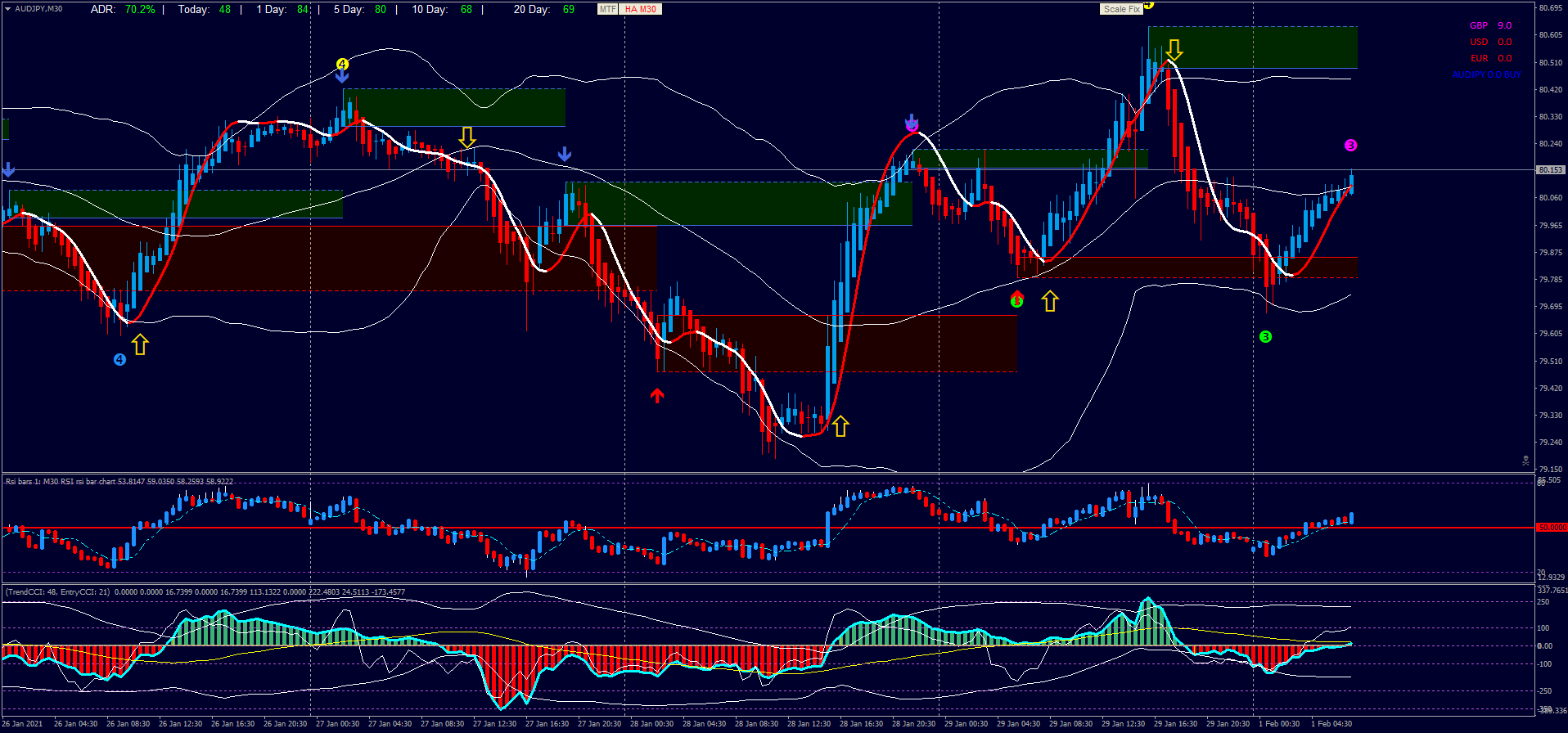Click the red up arrow near 28 Jan 00:30
1568x733 pixels.
coord(657,396)
